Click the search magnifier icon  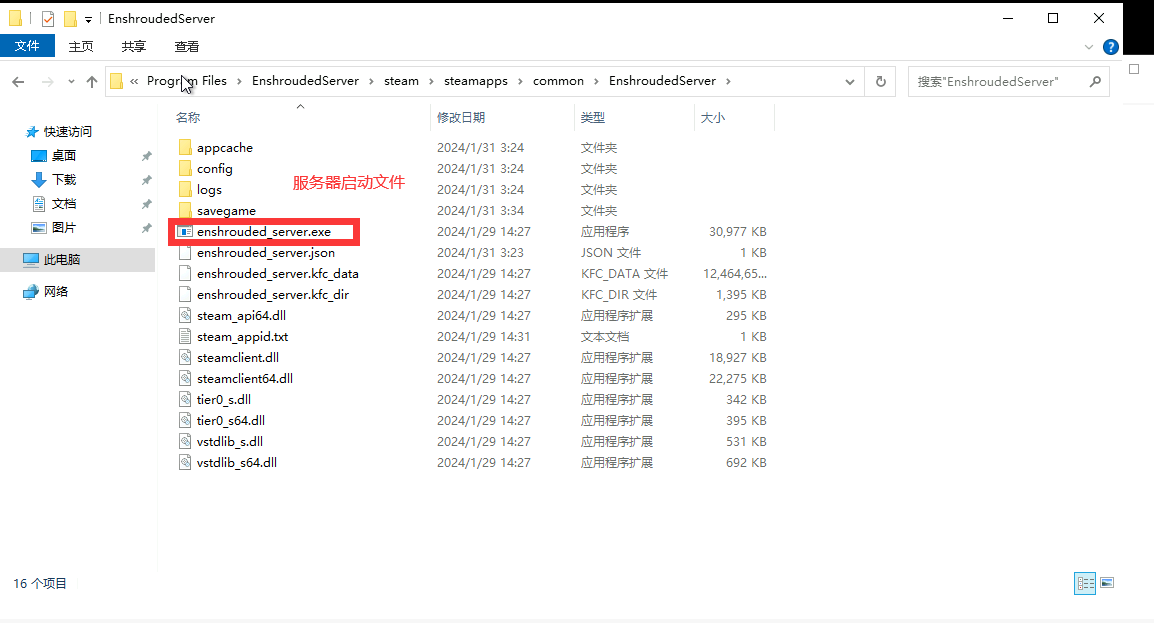1095,82
